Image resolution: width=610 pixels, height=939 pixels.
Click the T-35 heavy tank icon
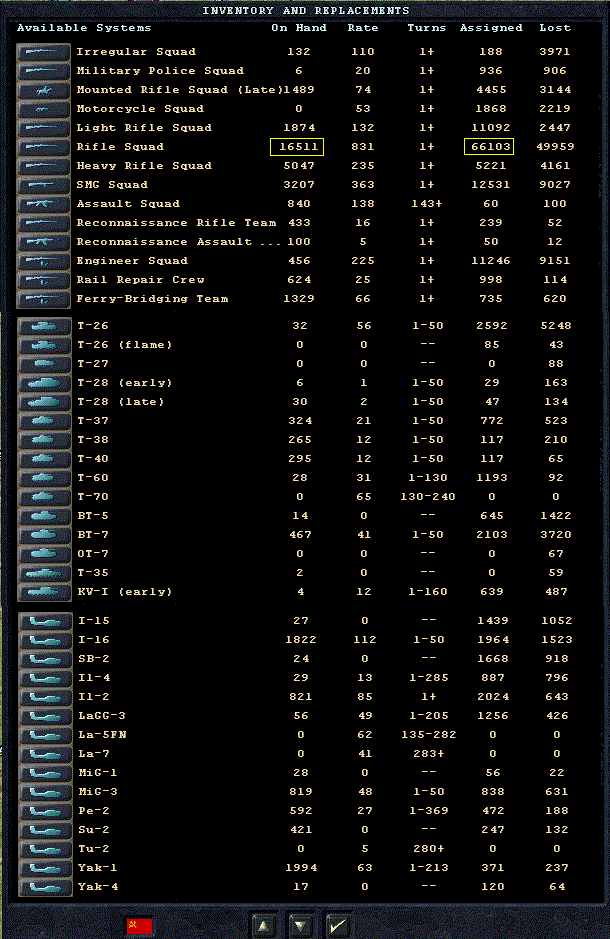tap(45, 574)
